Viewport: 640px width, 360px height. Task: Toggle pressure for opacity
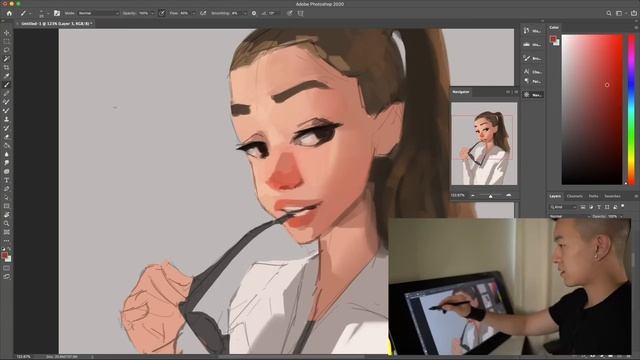(x=162, y=13)
